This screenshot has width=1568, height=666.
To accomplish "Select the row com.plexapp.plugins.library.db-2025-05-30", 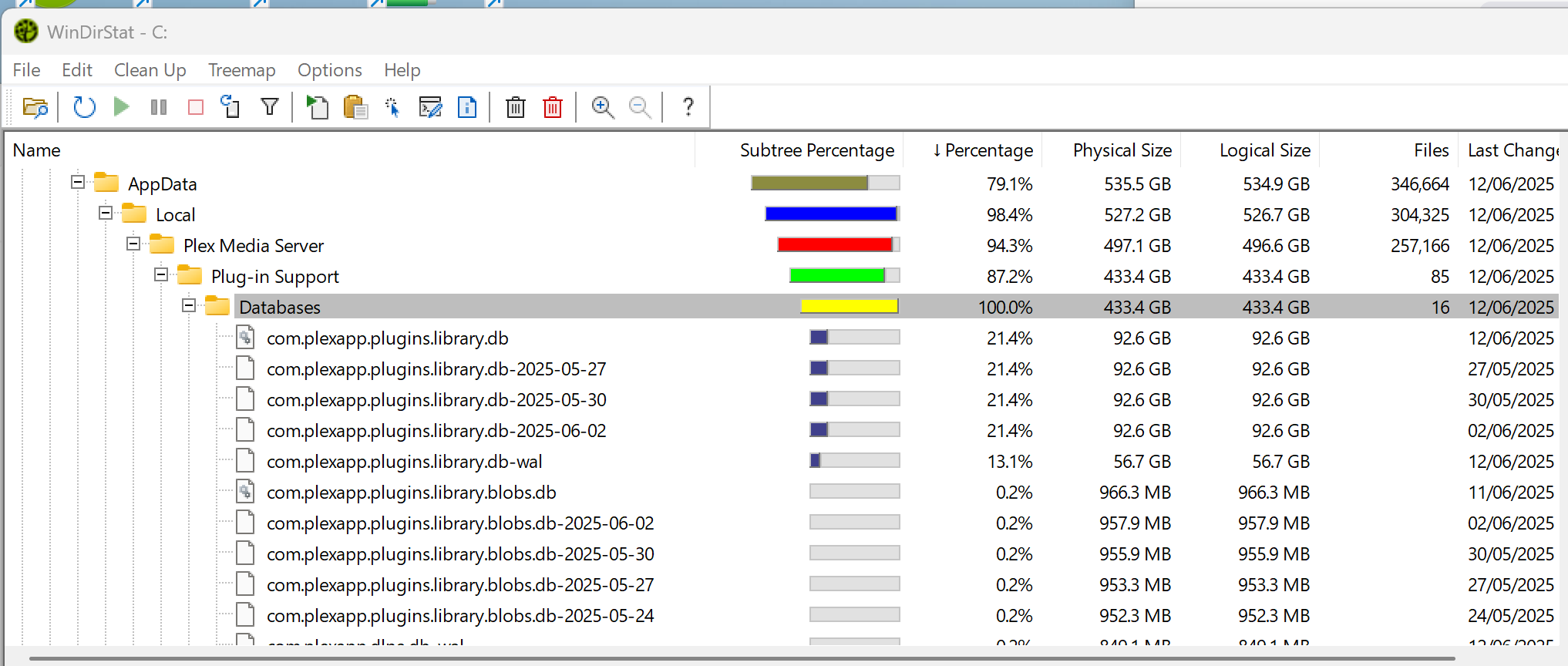I will coord(781,399).
